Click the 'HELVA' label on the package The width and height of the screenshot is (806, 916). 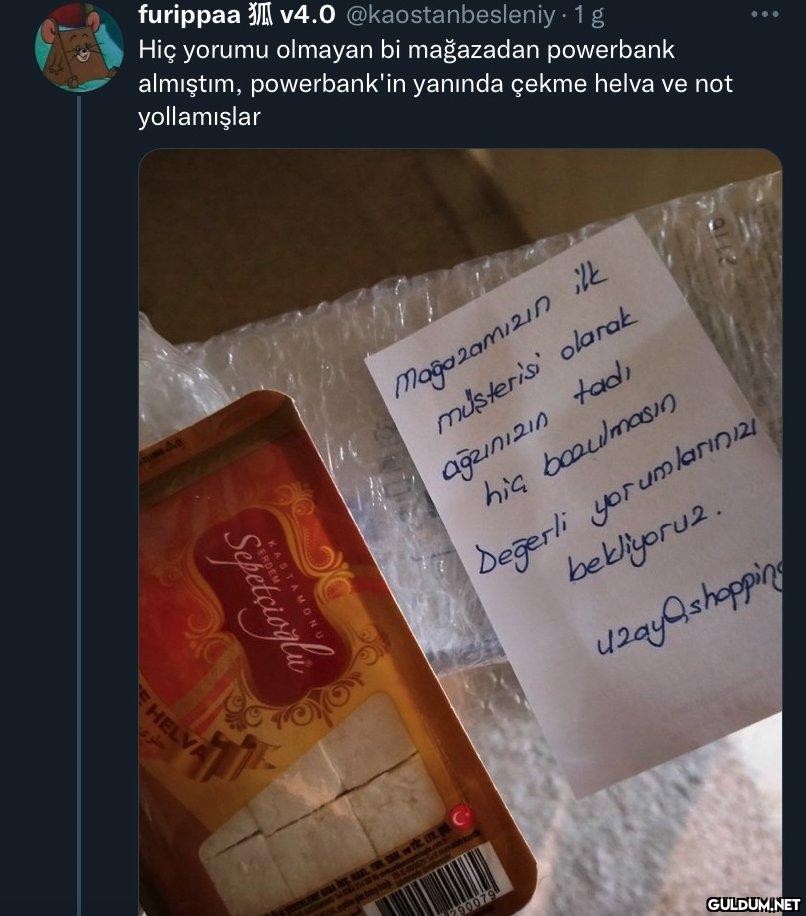(175, 733)
